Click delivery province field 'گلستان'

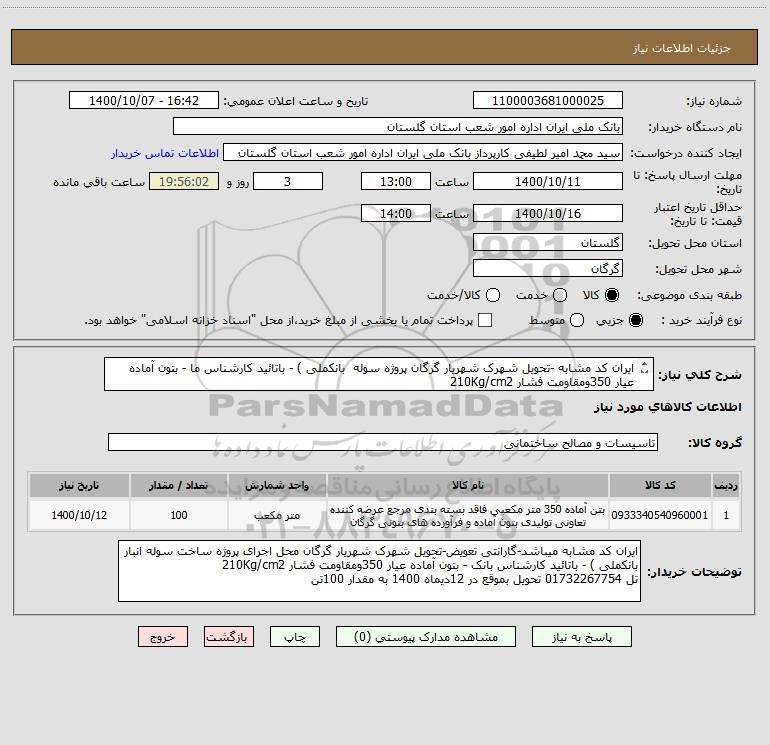pyautogui.click(x=548, y=242)
